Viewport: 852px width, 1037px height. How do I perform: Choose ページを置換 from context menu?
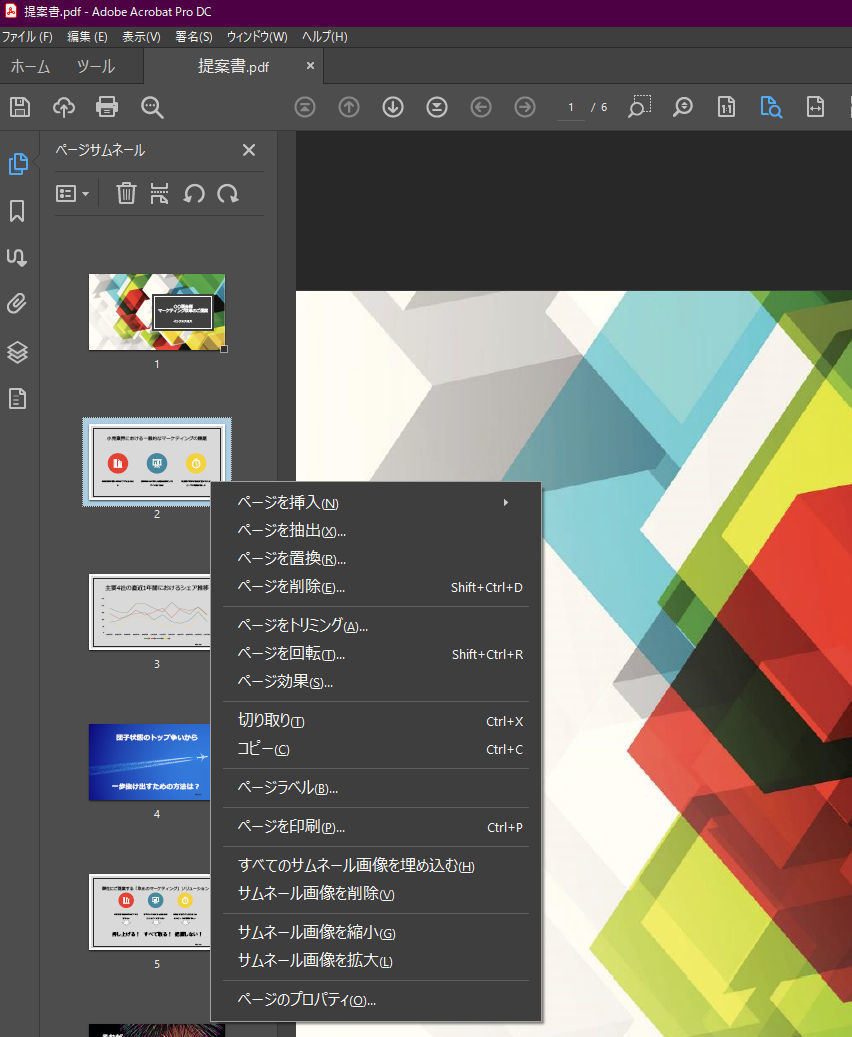point(376,559)
